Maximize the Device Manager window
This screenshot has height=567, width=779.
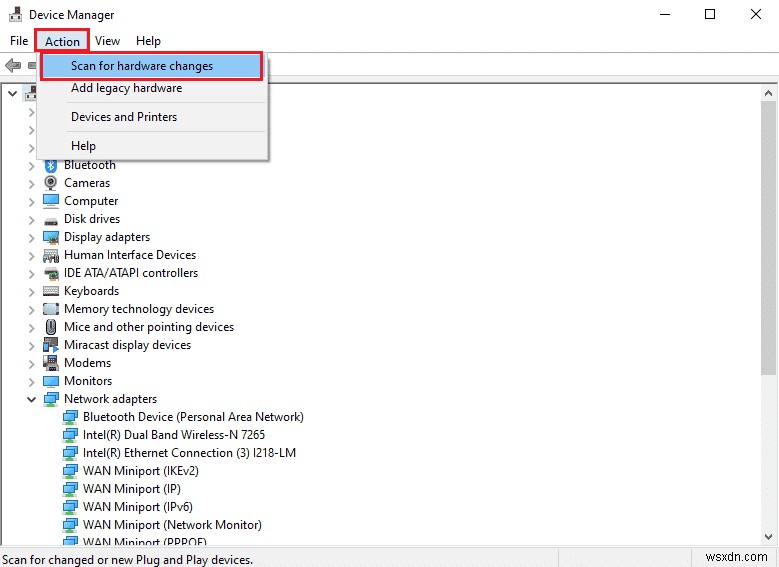coord(710,14)
